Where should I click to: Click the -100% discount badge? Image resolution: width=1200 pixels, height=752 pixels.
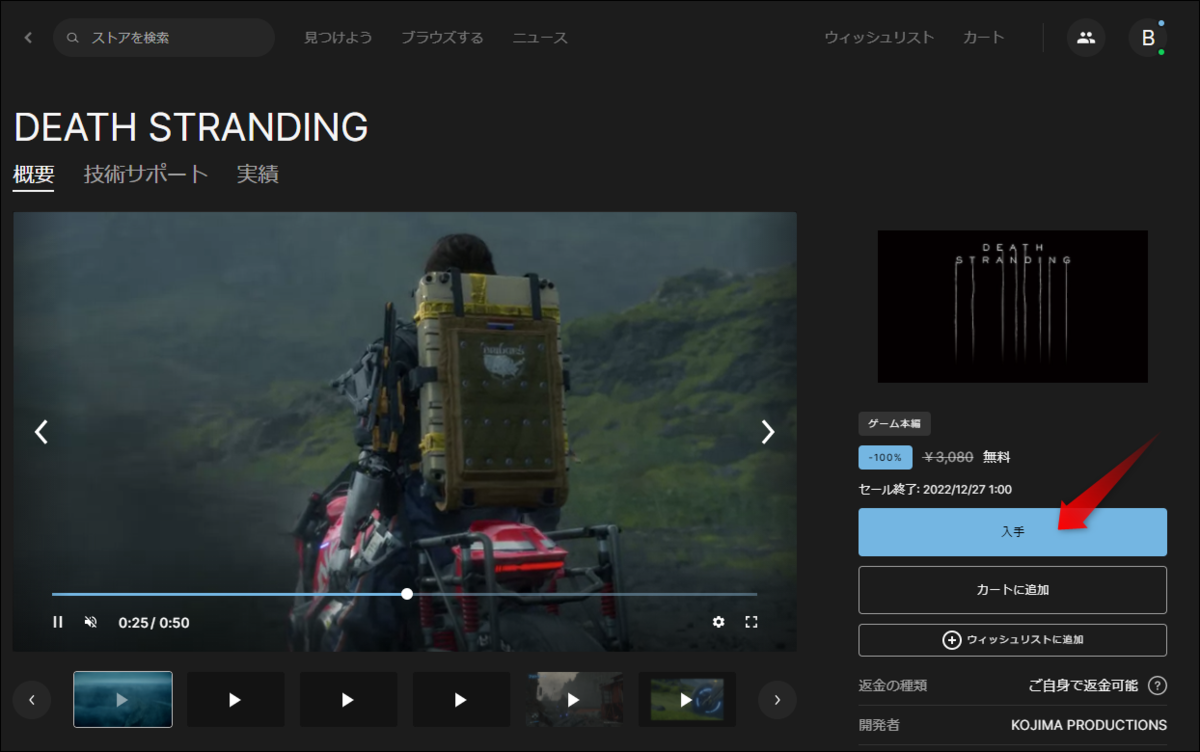(885, 457)
